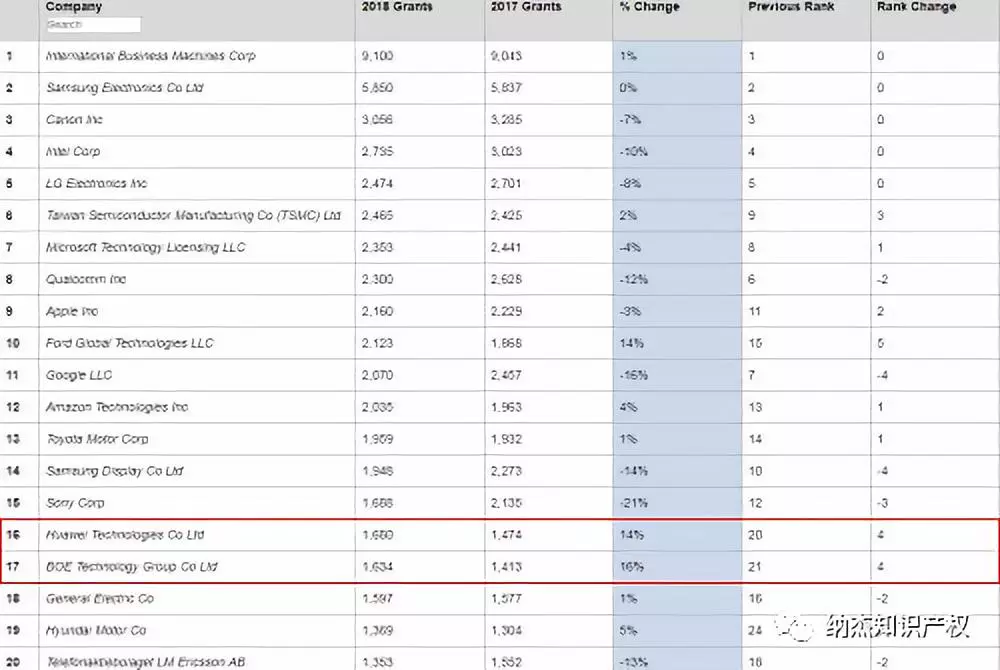
Task: Click Microsoft Technology Licensing LLC
Action: pos(145,248)
